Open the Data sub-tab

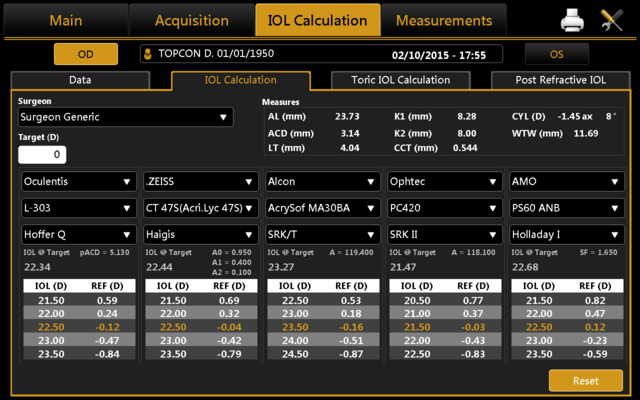(80, 80)
